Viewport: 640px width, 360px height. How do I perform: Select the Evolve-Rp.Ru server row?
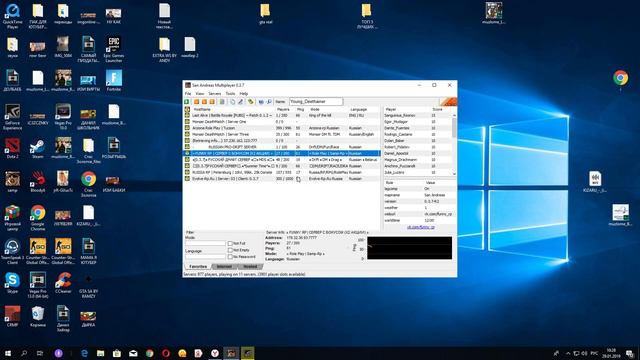point(282,179)
